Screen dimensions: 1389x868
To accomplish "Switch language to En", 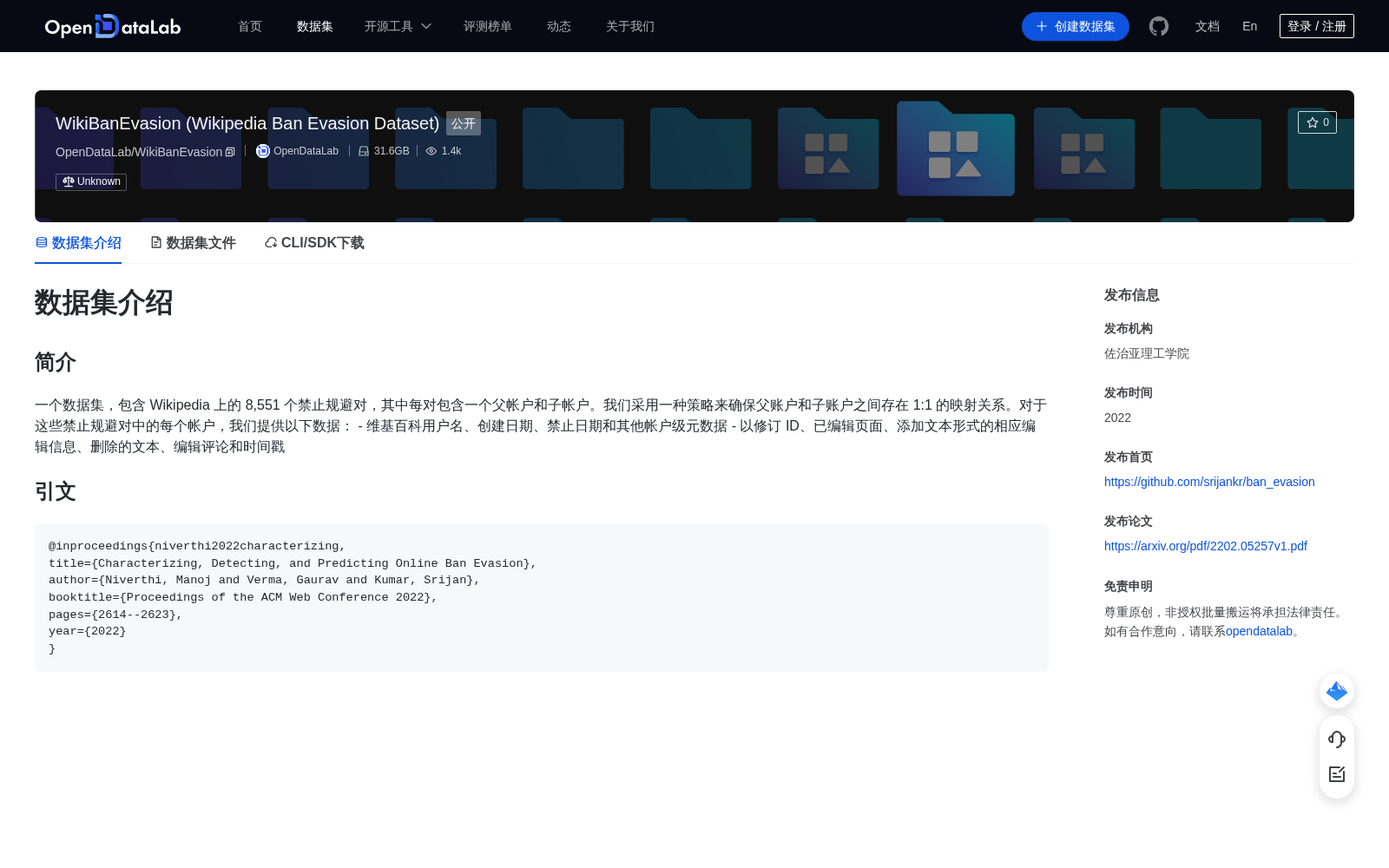I will [x=1250, y=26].
